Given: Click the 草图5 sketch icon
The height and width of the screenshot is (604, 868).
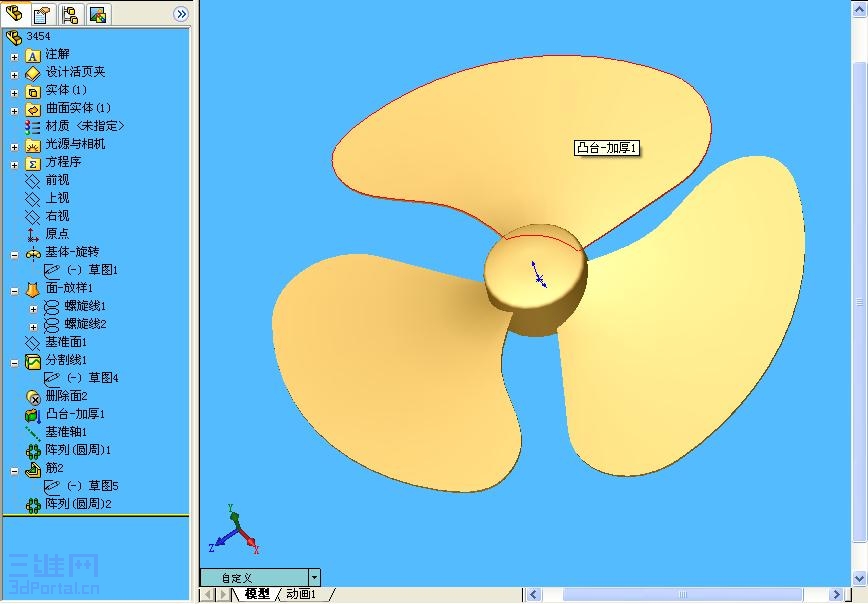Looking at the screenshot, I should [51, 487].
